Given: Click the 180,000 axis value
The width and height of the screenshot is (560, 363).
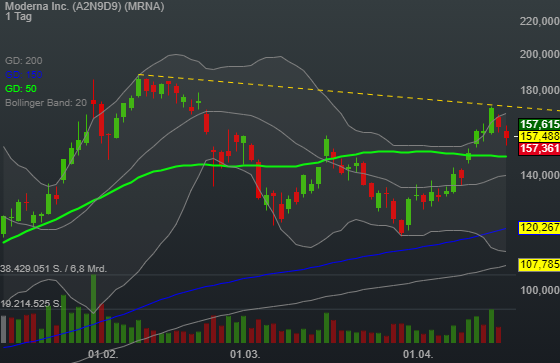Looking at the screenshot, I should click(x=540, y=90).
